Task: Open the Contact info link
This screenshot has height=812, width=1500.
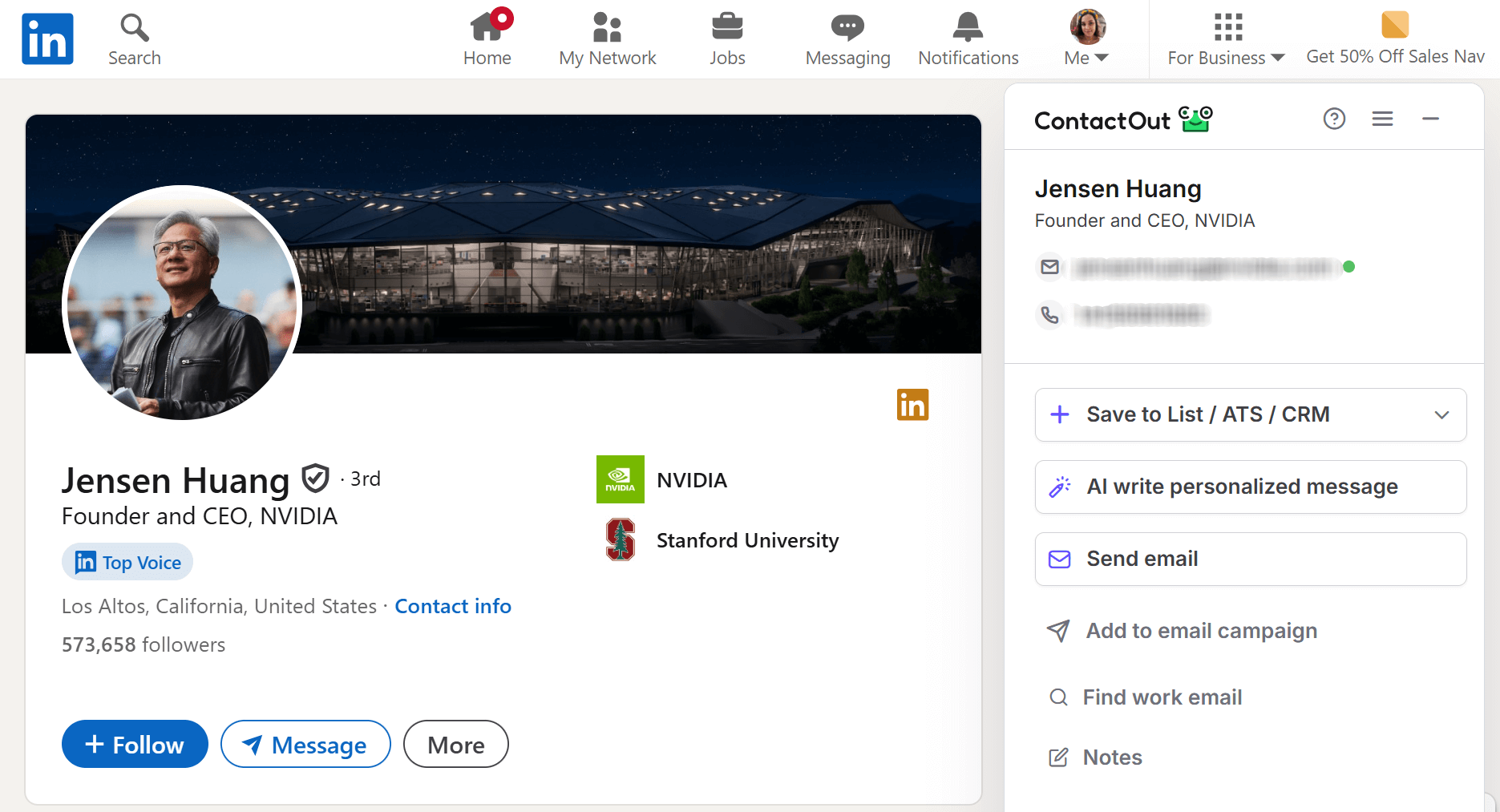Action: (x=453, y=606)
